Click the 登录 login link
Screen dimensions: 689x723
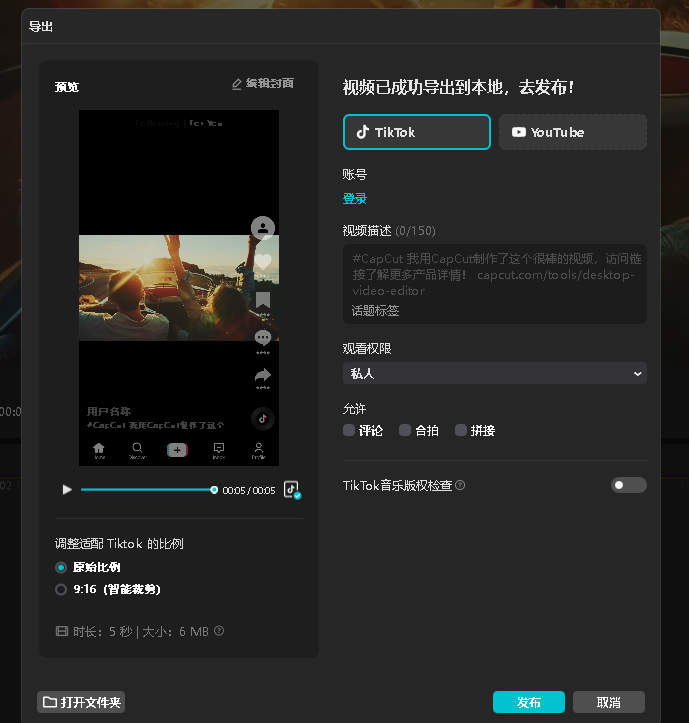point(355,199)
